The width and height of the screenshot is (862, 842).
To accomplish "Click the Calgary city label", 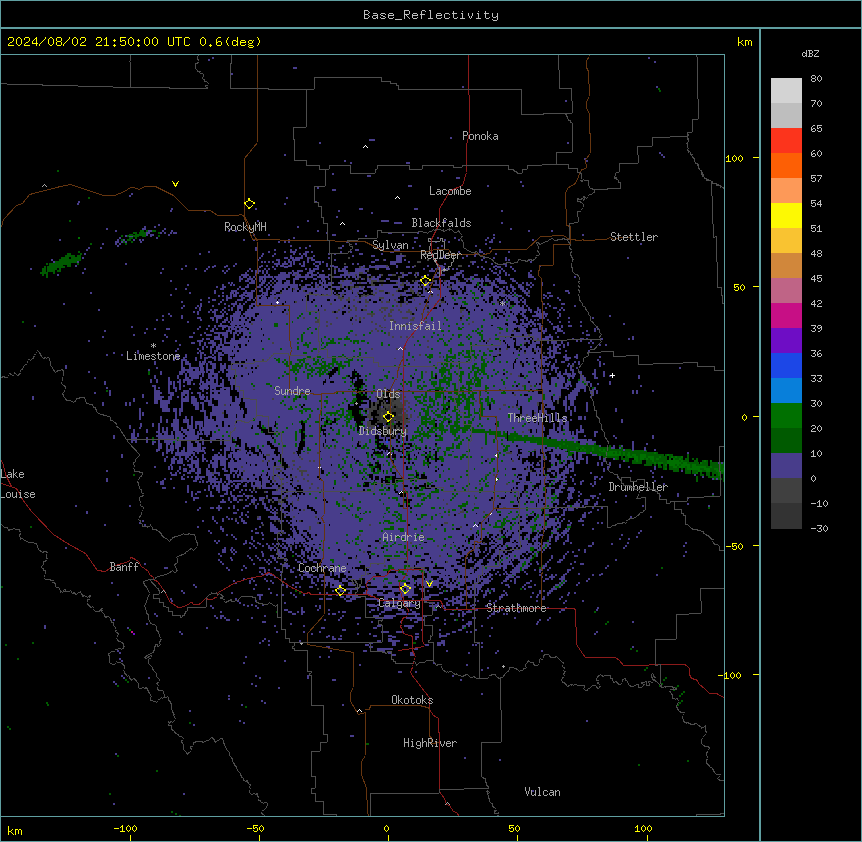I will [399, 603].
